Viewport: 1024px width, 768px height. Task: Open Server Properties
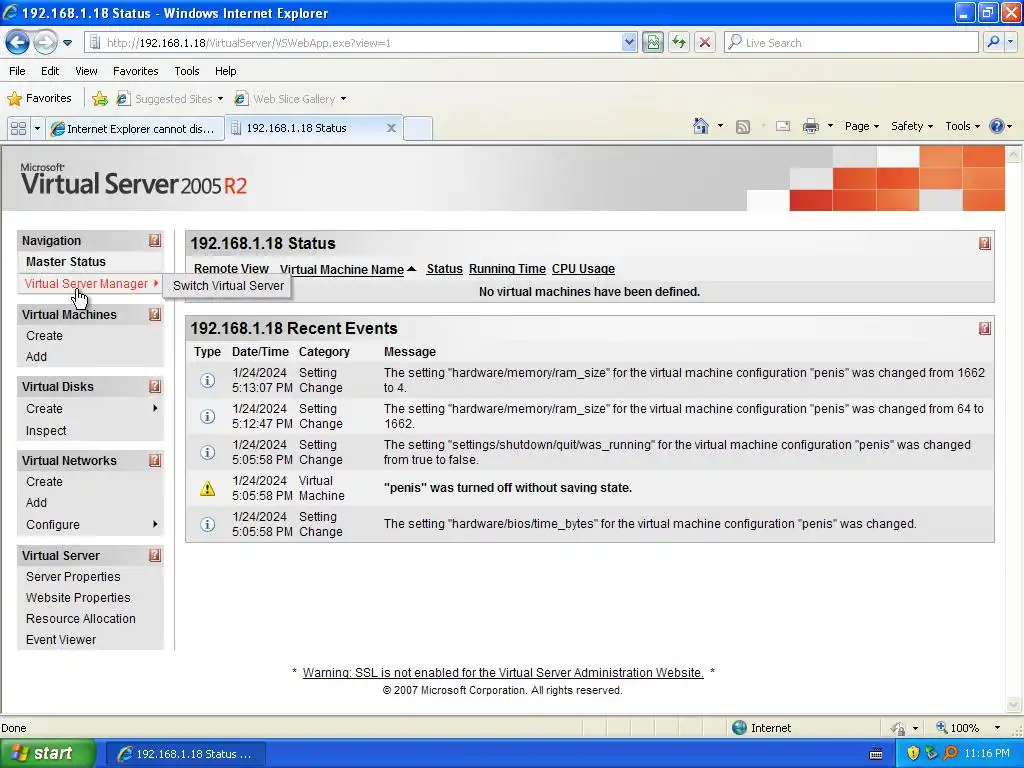pos(73,577)
